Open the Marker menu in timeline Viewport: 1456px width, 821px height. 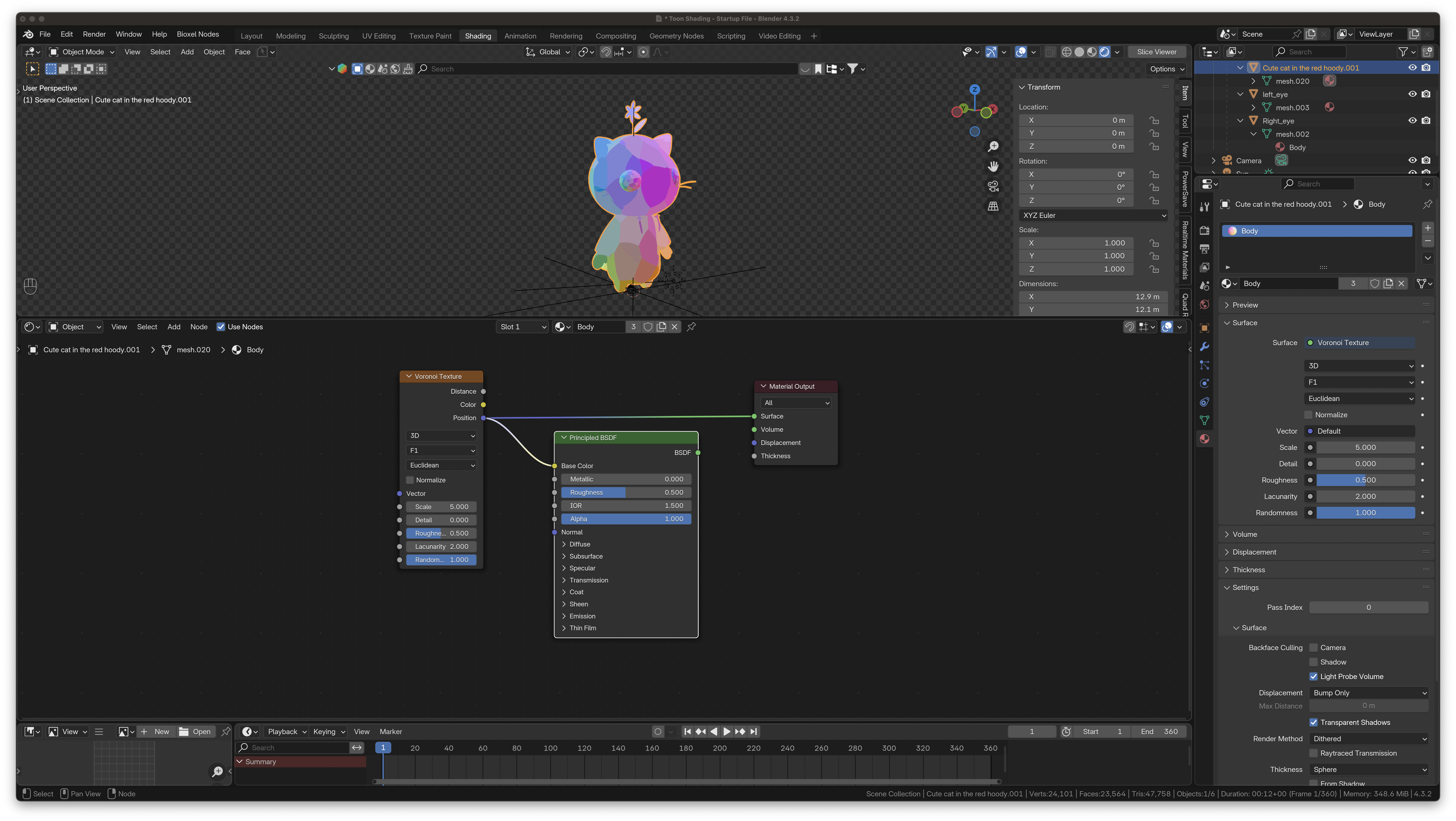tap(391, 732)
